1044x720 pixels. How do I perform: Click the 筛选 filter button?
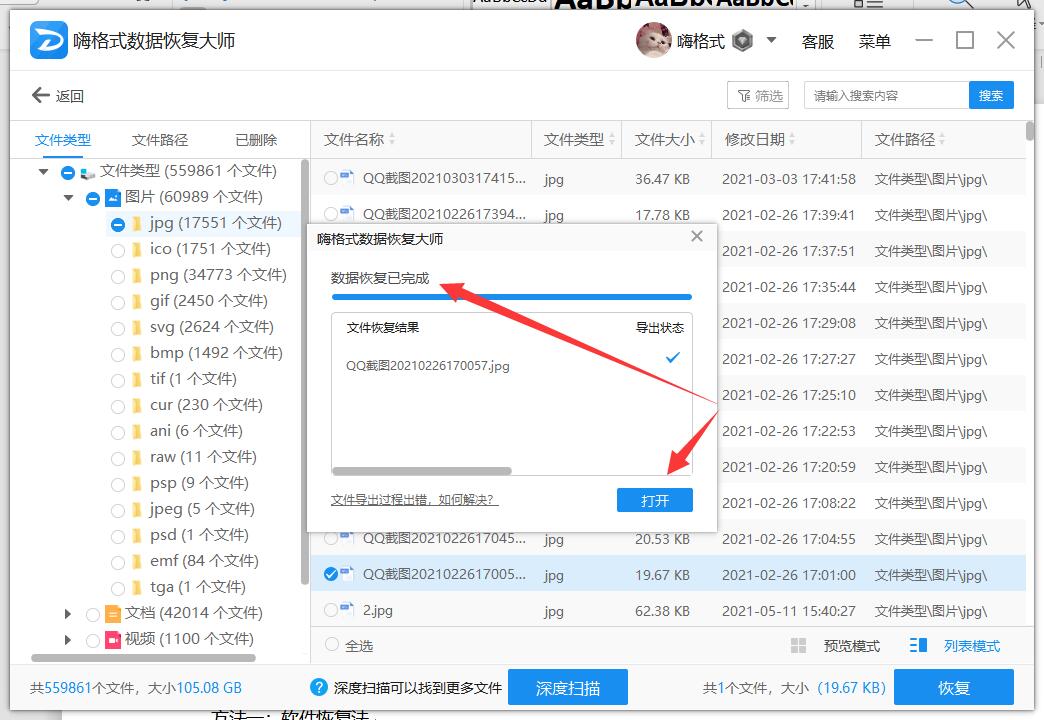click(x=758, y=95)
